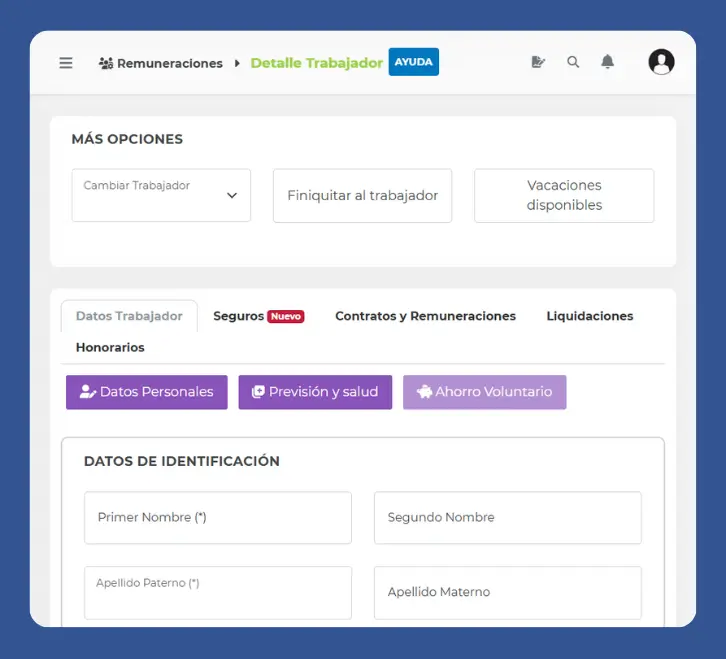The height and width of the screenshot is (659, 726).
Task: Select the Liquidaciones tab
Action: (589, 316)
